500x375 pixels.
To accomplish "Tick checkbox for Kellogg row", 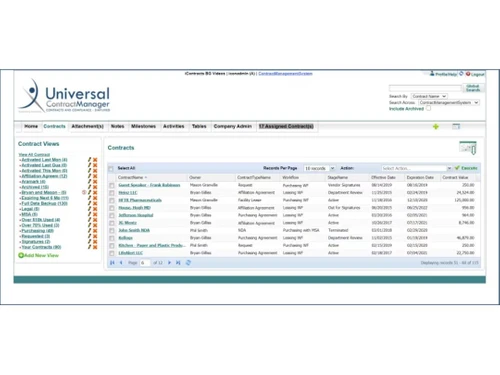I will (112, 238).
